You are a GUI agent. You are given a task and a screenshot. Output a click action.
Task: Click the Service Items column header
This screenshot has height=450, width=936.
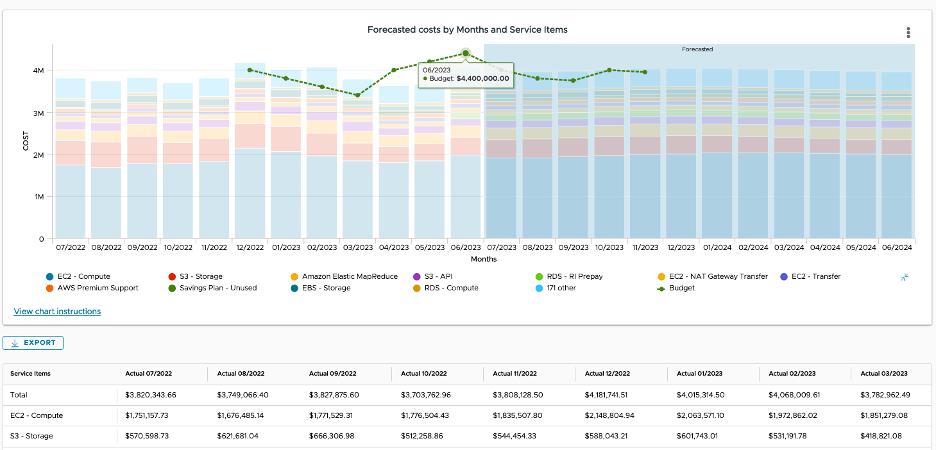[x=30, y=373]
